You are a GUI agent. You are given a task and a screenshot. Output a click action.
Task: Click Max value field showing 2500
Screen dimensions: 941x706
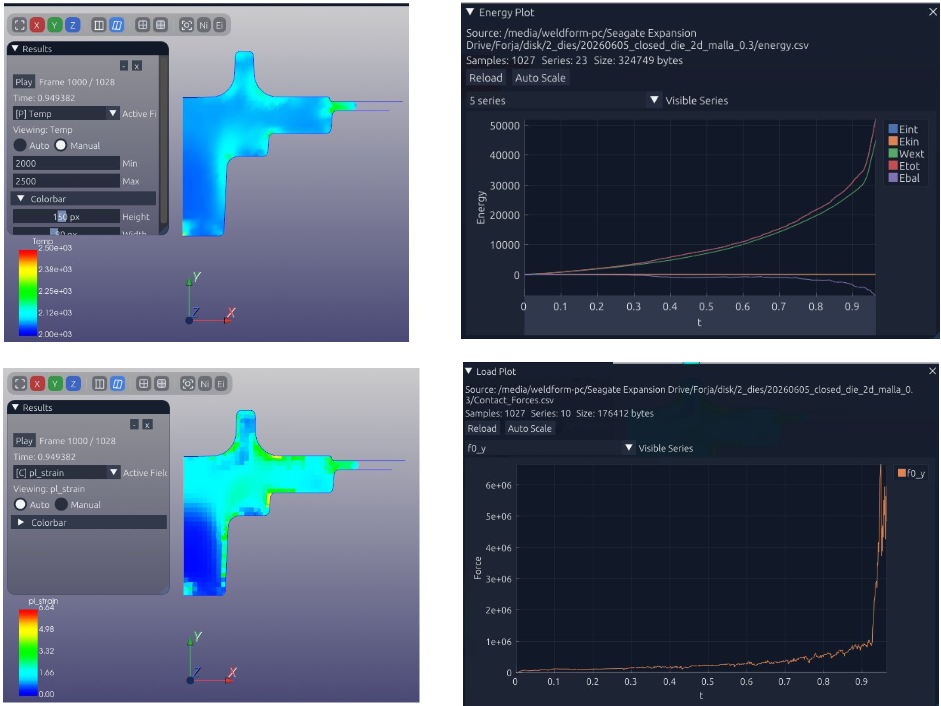(66, 181)
